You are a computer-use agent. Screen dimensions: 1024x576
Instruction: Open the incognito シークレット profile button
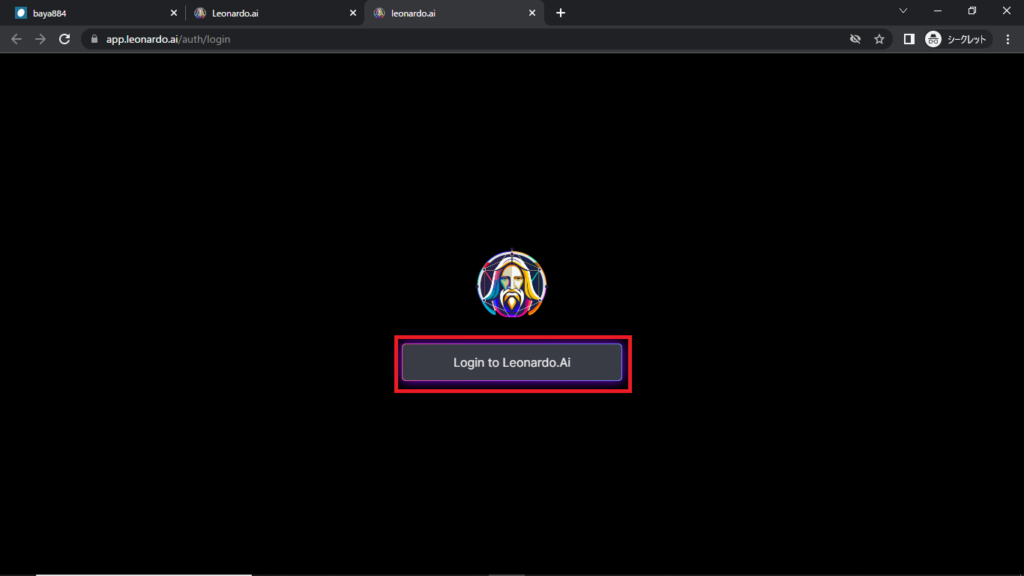956,39
